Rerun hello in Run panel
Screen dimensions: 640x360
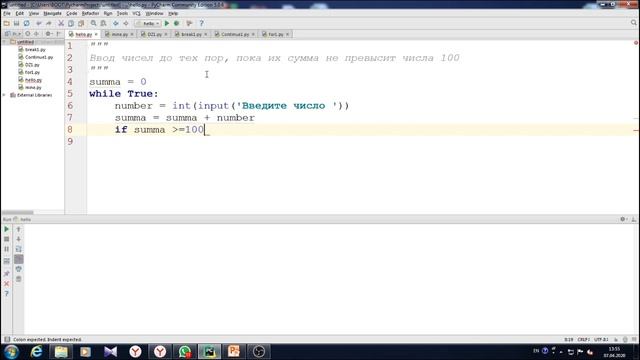click(x=7, y=229)
